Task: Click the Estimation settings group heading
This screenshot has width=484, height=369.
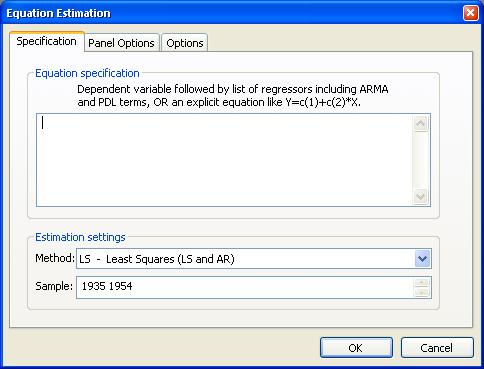Action: [x=80, y=237]
